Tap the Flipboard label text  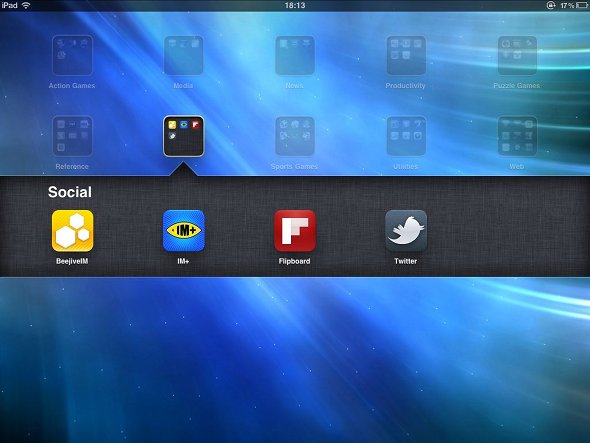pyautogui.click(x=295, y=261)
